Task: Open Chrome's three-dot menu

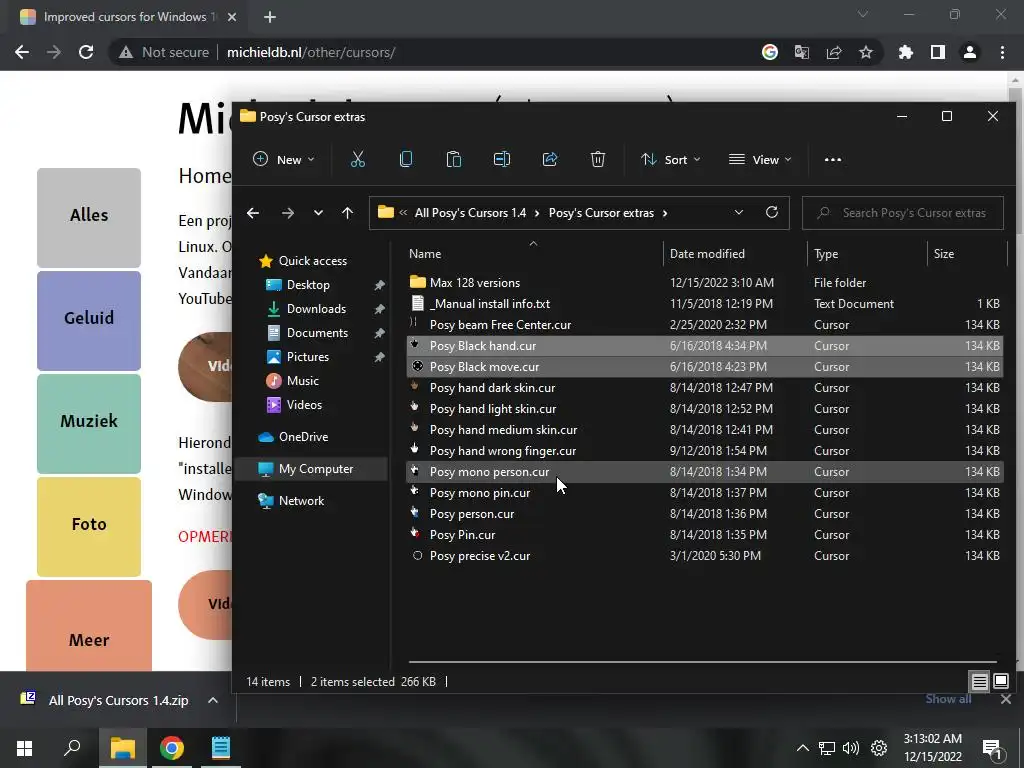Action: 1002,52
